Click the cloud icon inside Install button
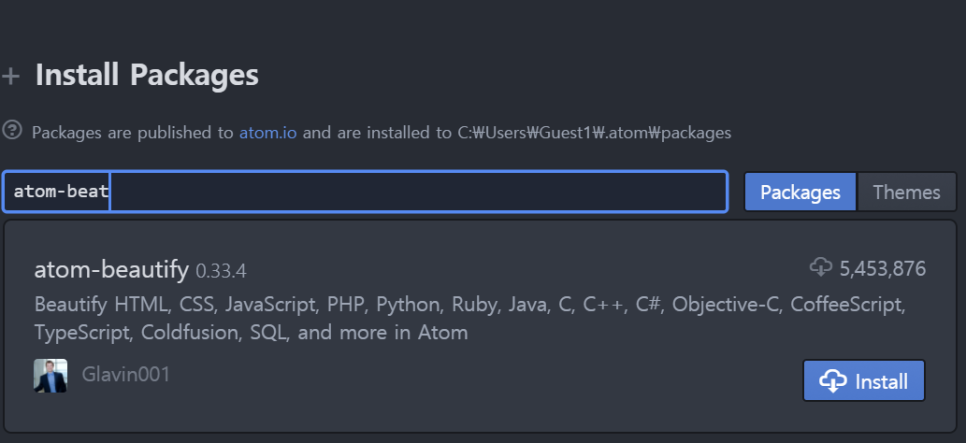This screenshot has height=443, width=966. pyautogui.click(x=833, y=381)
